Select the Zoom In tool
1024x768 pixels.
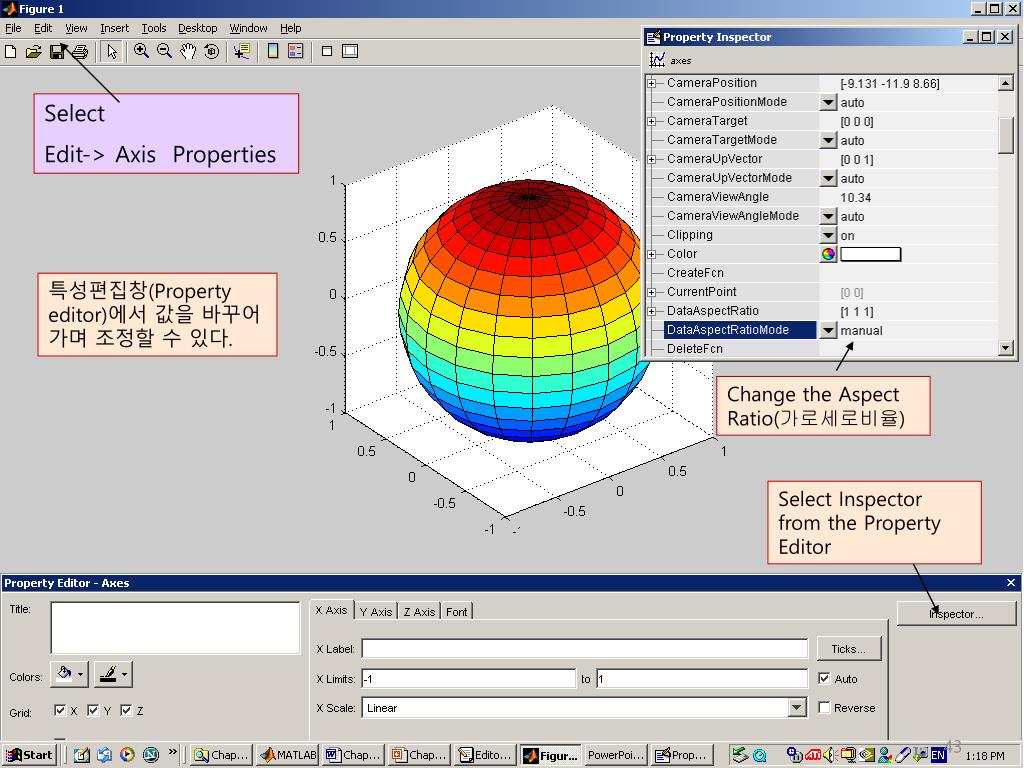(142, 52)
